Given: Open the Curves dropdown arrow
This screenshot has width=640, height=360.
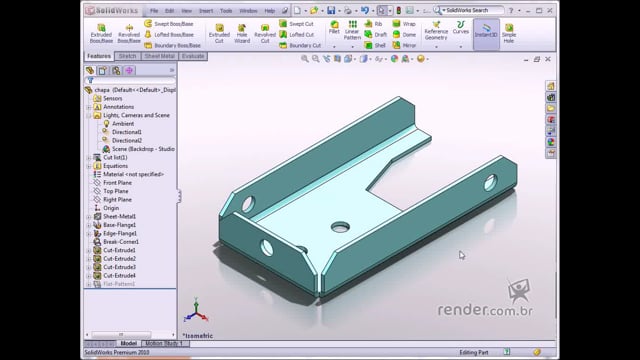Looking at the screenshot, I should pos(460,47).
